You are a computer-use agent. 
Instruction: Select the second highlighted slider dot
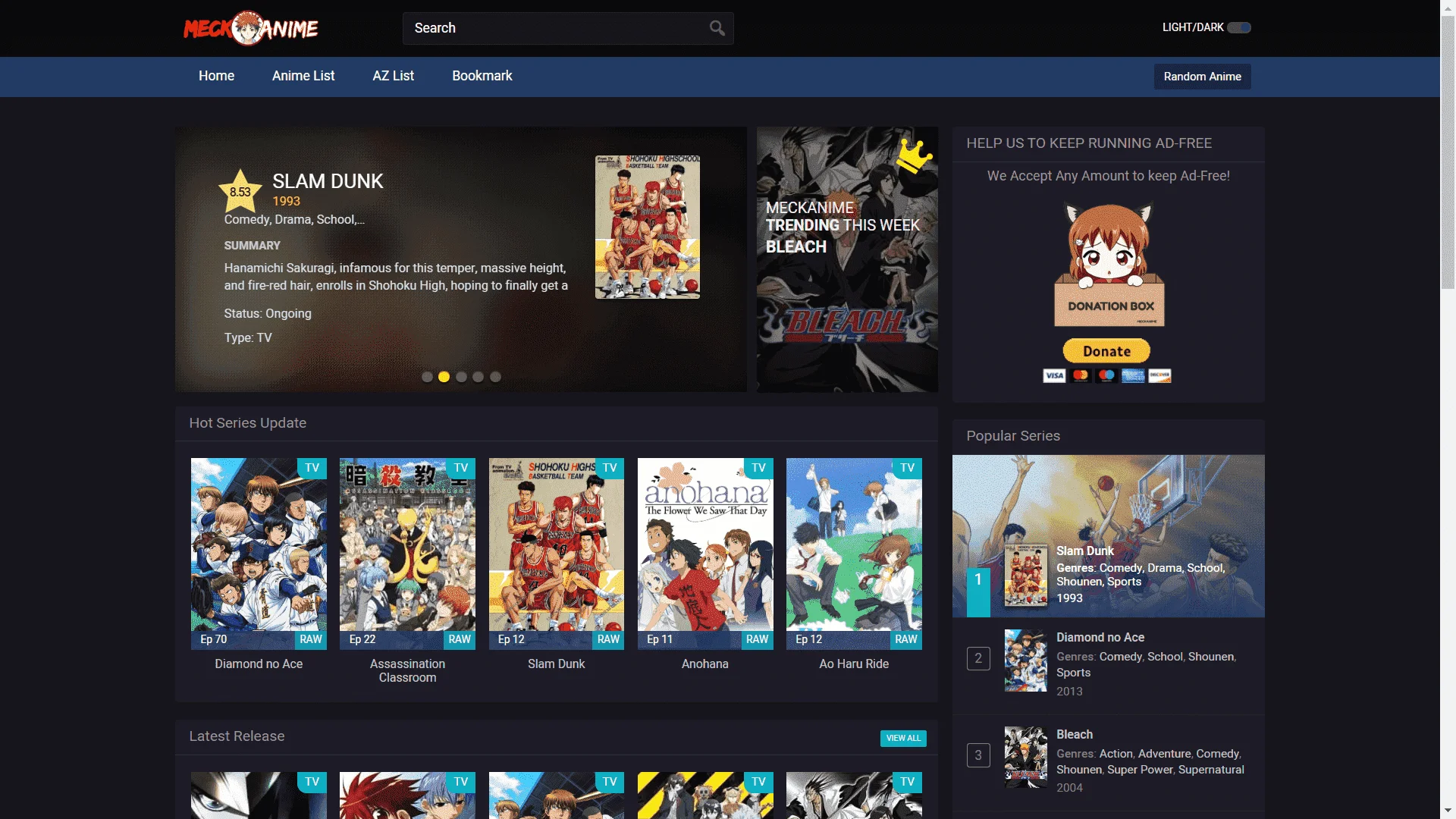(x=444, y=377)
